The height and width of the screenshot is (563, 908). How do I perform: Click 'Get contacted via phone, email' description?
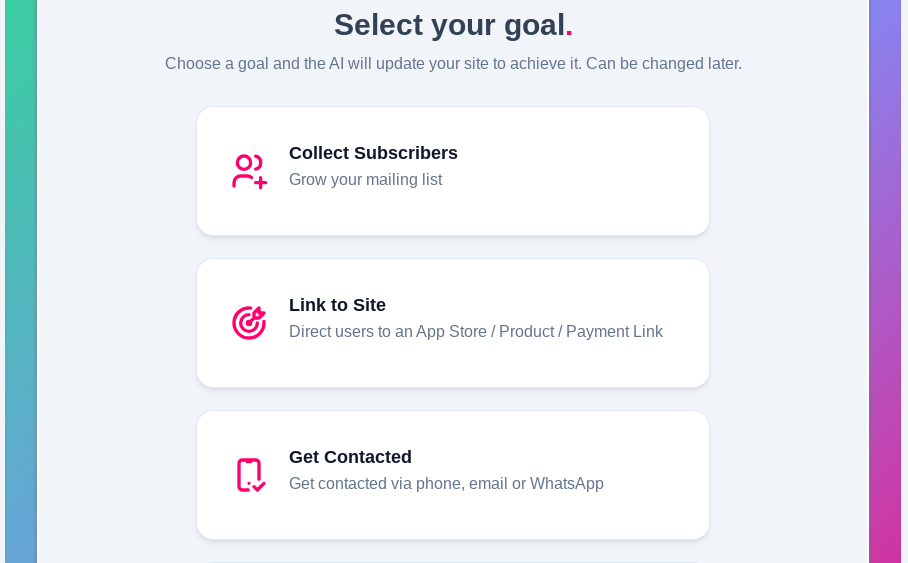pos(400,484)
